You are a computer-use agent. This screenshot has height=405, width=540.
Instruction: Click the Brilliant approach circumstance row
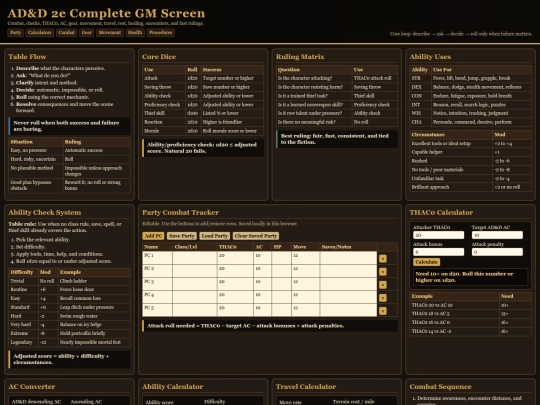(470, 187)
